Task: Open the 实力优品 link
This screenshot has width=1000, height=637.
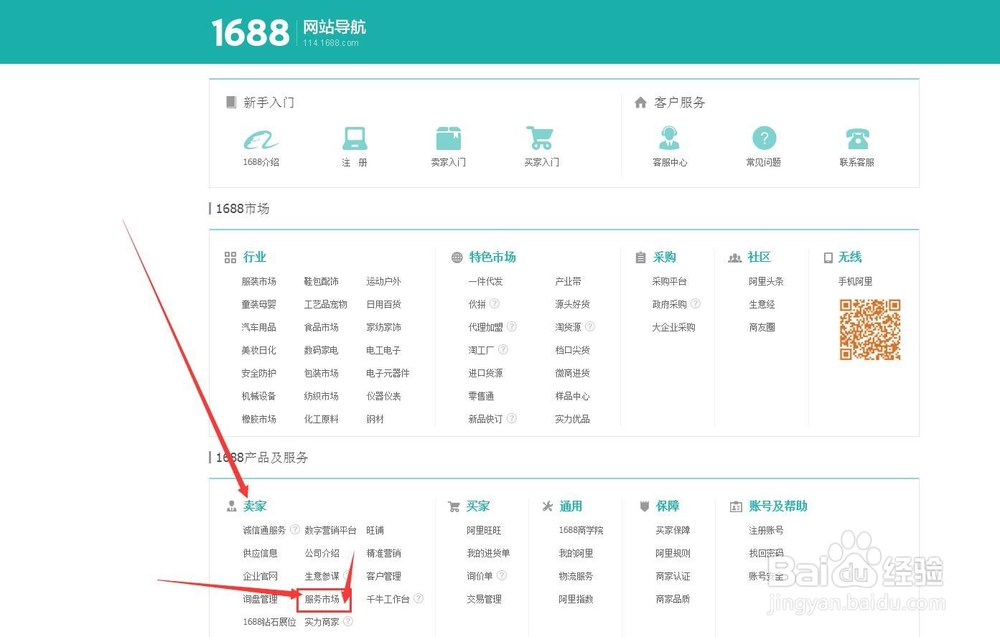Action: (x=572, y=419)
